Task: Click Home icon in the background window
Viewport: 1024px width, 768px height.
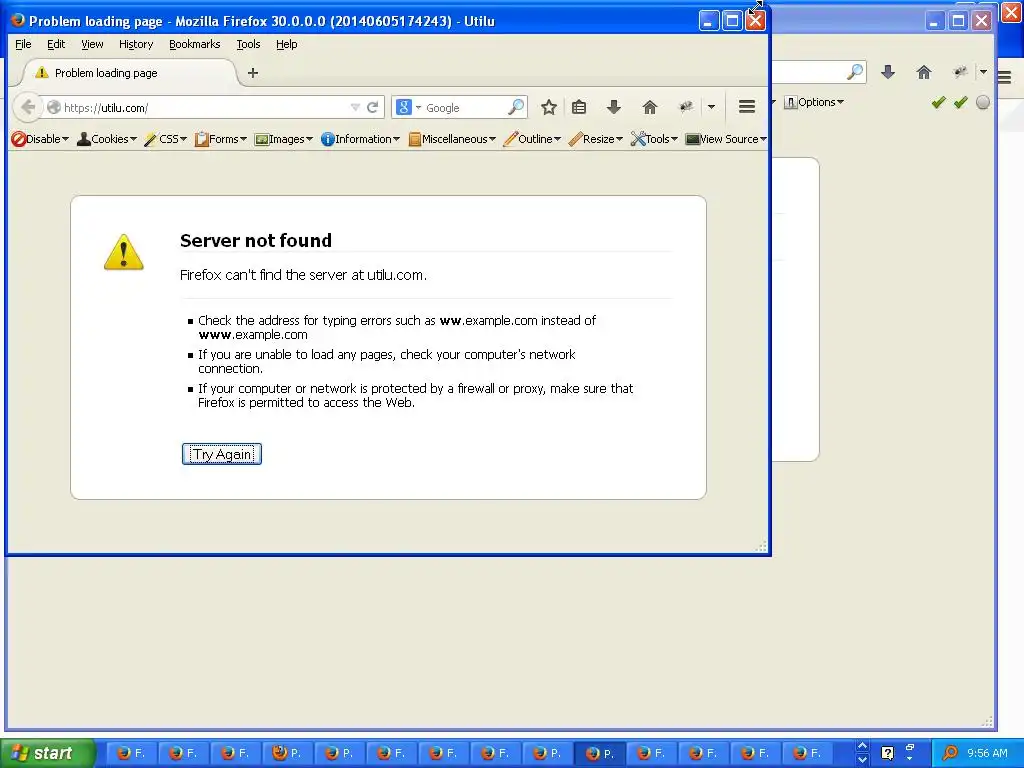Action: 923,72
